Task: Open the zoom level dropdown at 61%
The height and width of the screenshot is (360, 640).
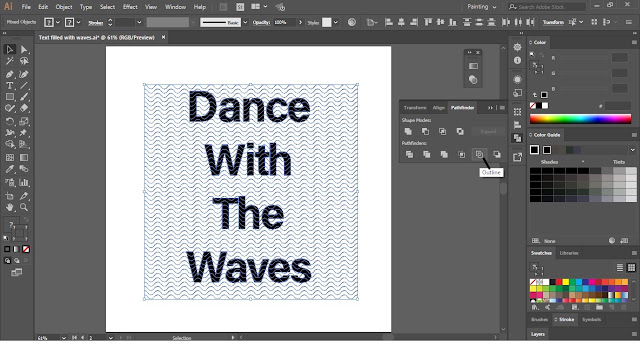Action: click(63, 338)
